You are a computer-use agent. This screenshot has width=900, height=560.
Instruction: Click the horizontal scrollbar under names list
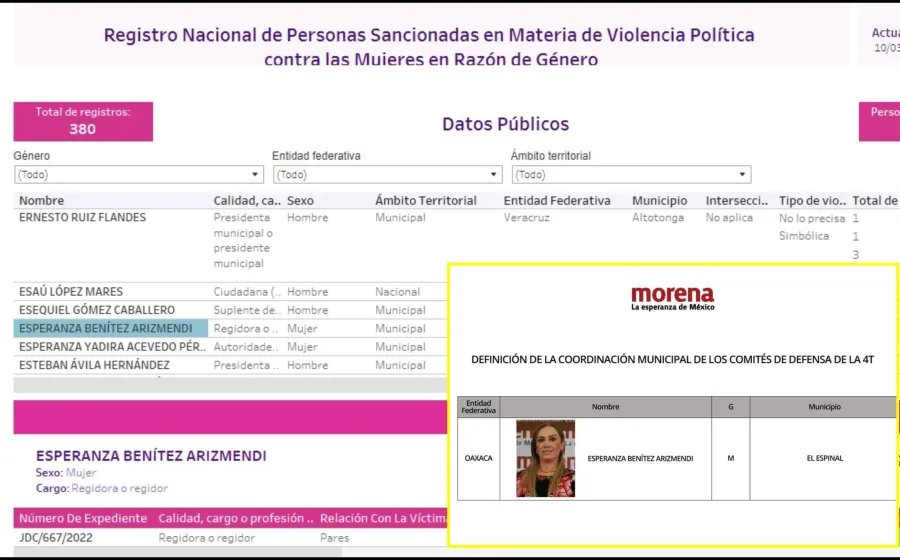click(x=230, y=385)
